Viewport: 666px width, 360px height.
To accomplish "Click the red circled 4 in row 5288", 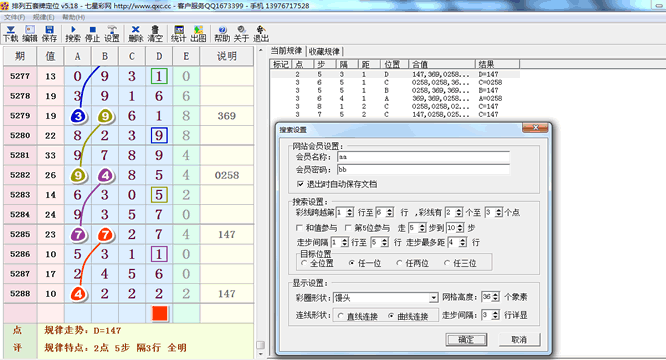I will [78, 293].
